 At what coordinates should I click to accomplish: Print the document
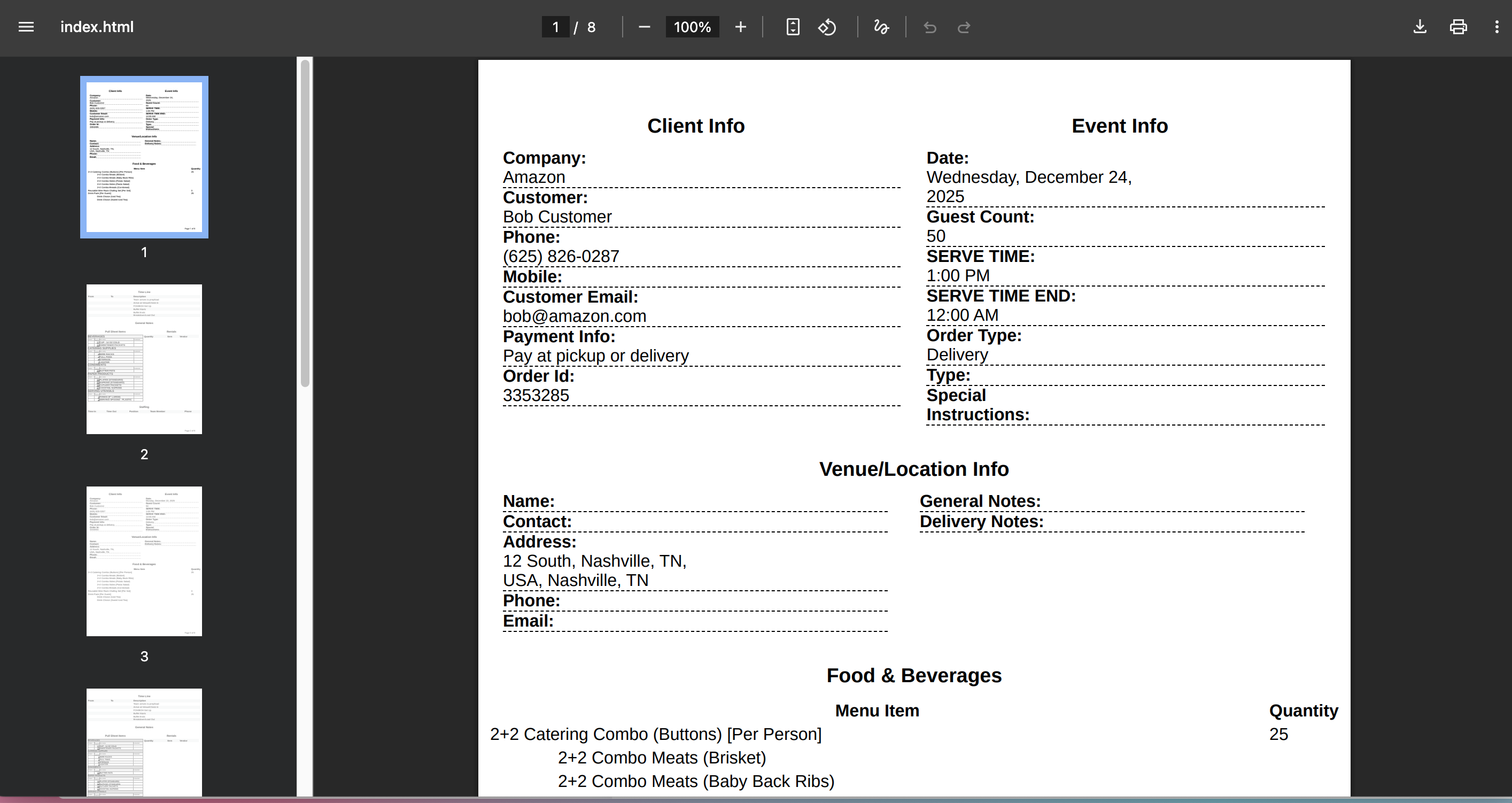[x=1458, y=27]
